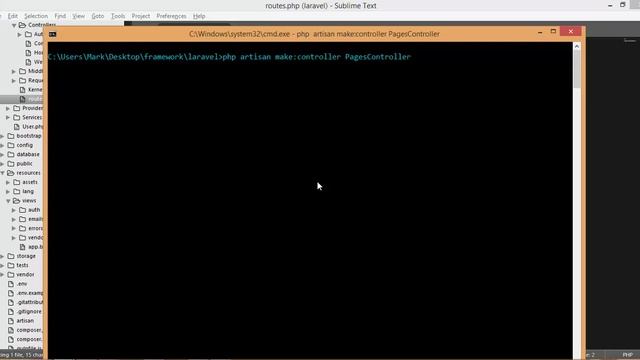
Task: Collapse the views folder arrow
Action: click(8, 200)
